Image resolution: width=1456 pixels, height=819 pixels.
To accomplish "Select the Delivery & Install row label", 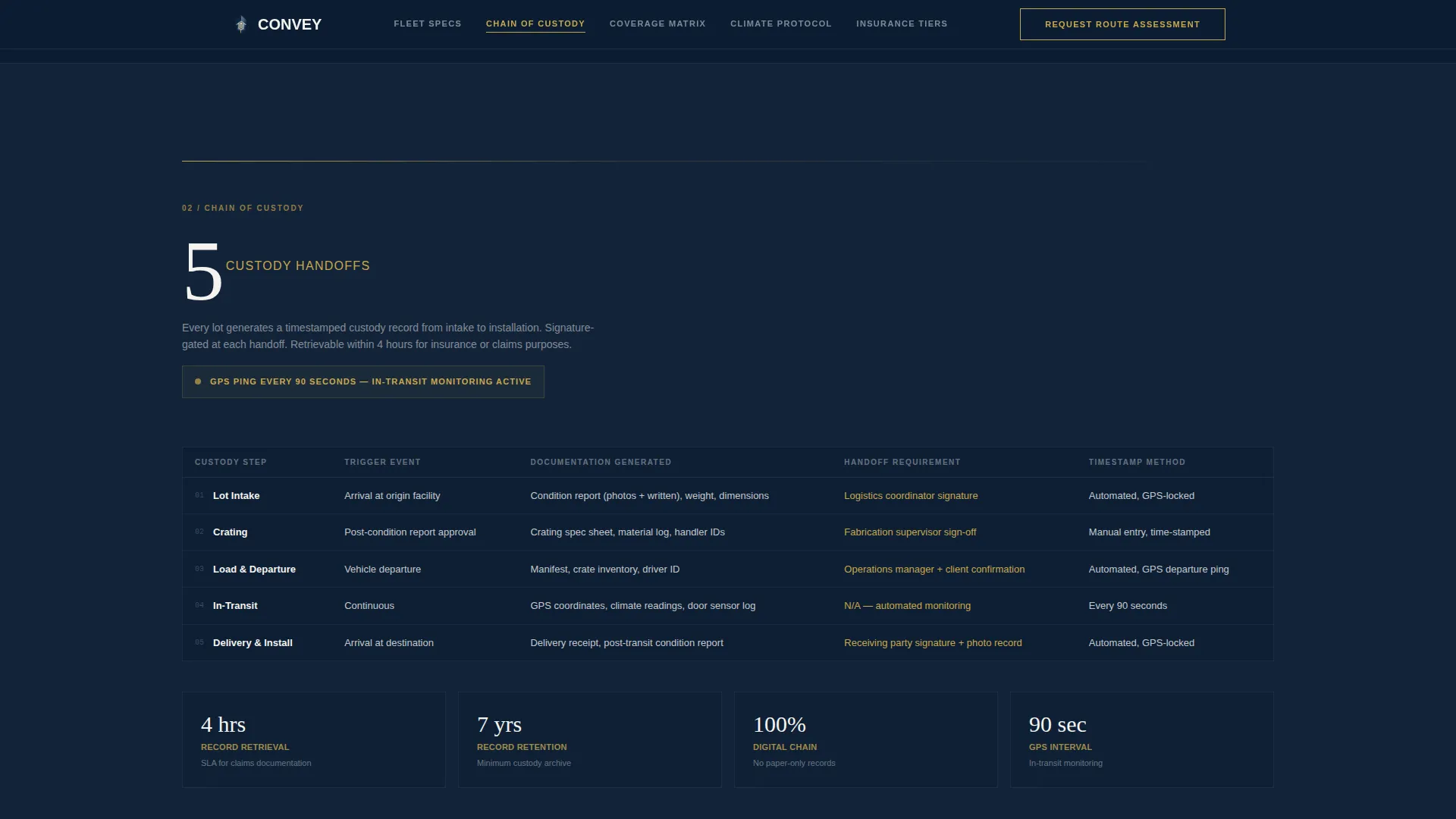I will point(253,643).
